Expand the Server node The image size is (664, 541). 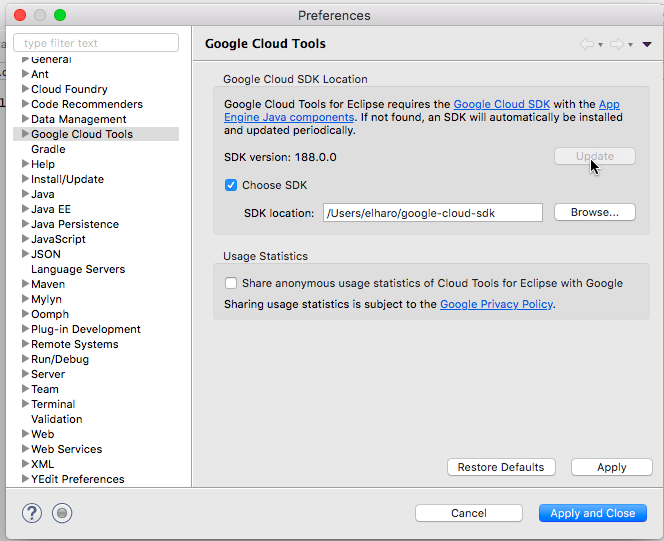pyautogui.click(x=25, y=374)
